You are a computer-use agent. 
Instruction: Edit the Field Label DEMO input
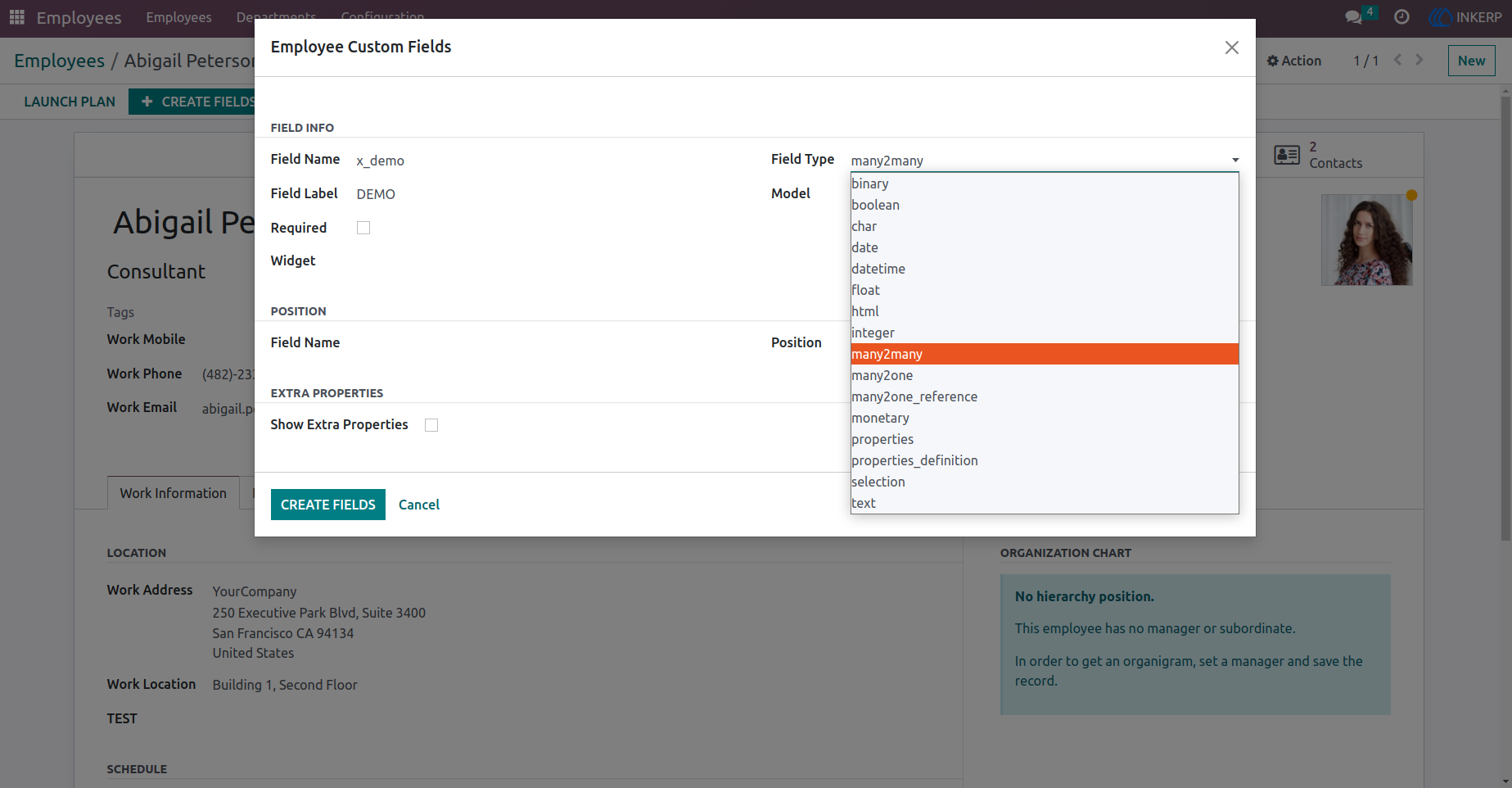click(548, 194)
